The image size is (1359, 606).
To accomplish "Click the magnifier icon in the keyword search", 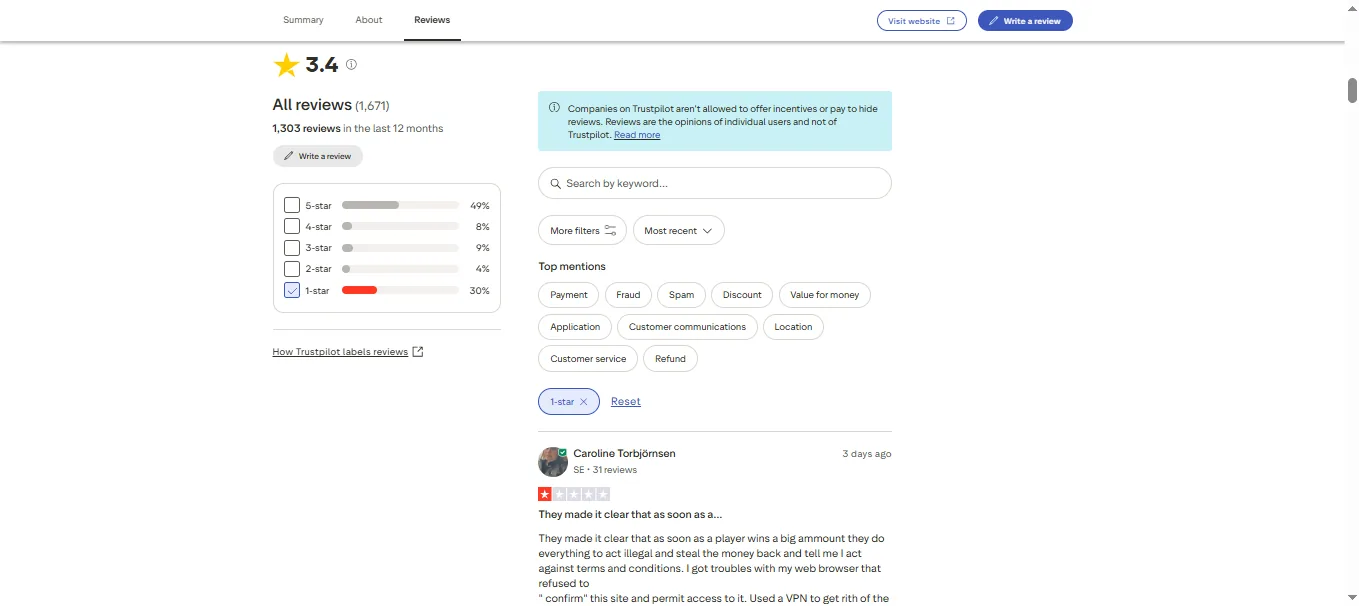I will click(x=556, y=184).
